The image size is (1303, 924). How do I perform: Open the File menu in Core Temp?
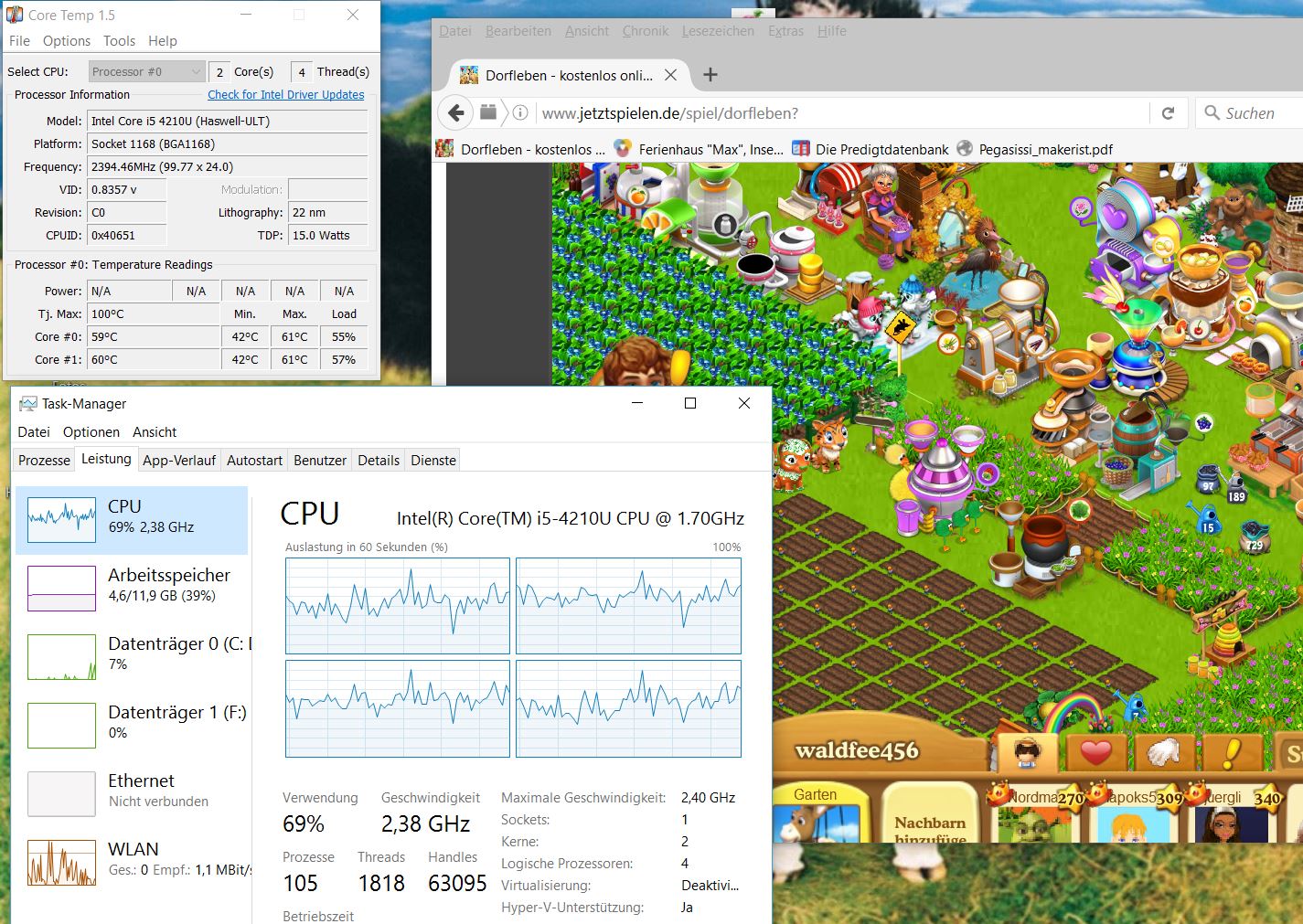tap(19, 41)
